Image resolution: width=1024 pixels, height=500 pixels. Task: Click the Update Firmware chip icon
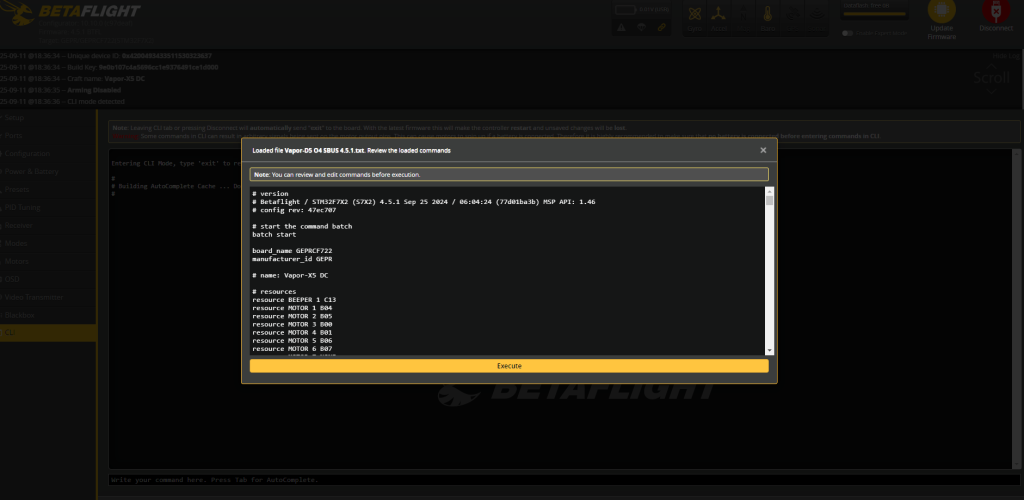941,10
